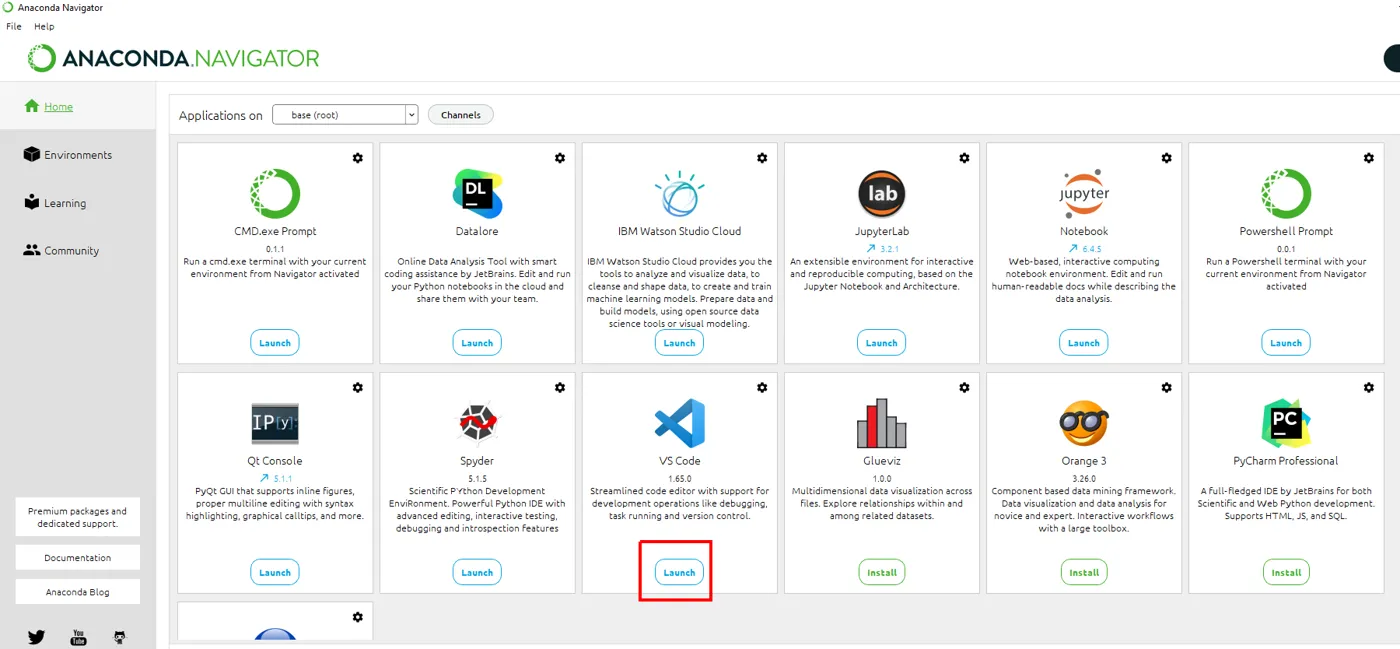The height and width of the screenshot is (649, 1400).
Task: Launch Datalore
Action: coord(477,343)
